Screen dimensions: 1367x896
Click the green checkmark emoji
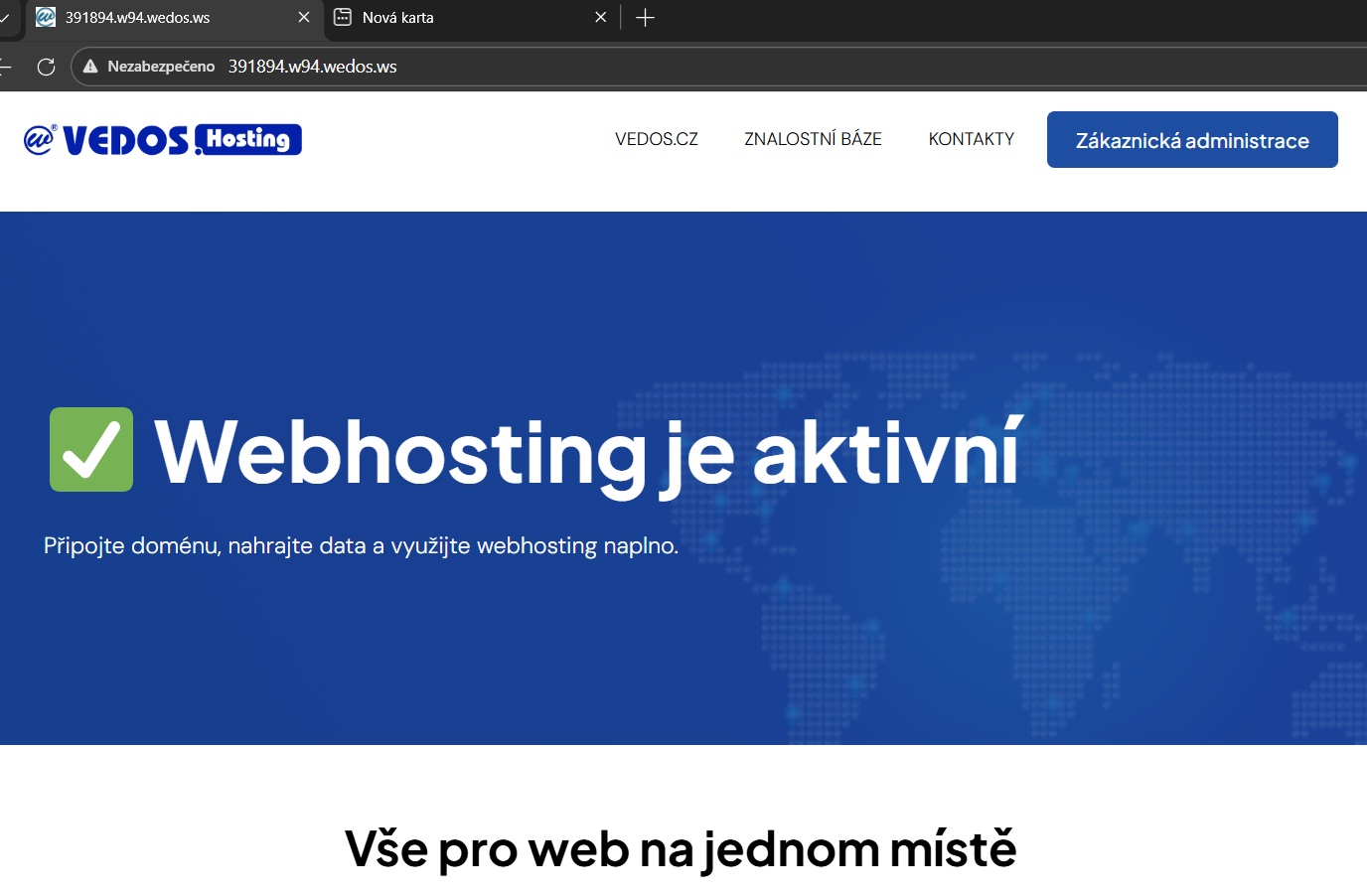(x=91, y=450)
